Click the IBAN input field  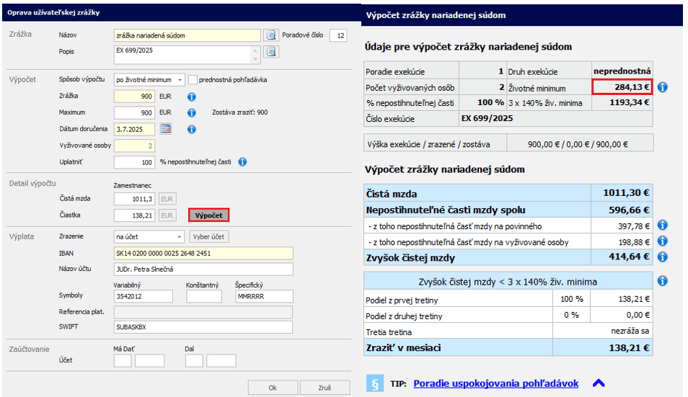tap(204, 253)
